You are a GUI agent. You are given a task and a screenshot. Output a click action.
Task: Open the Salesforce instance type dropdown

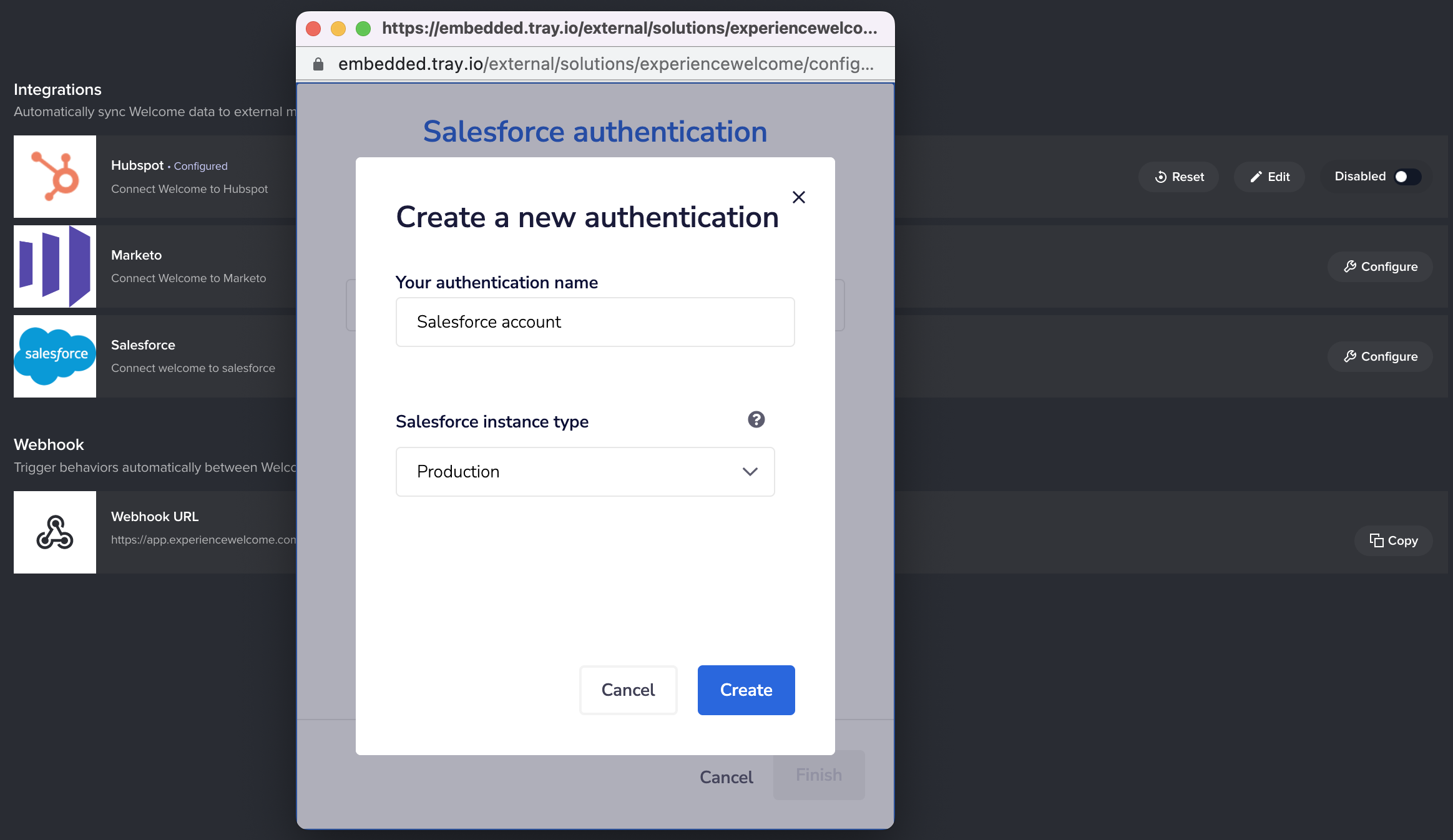(585, 472)
